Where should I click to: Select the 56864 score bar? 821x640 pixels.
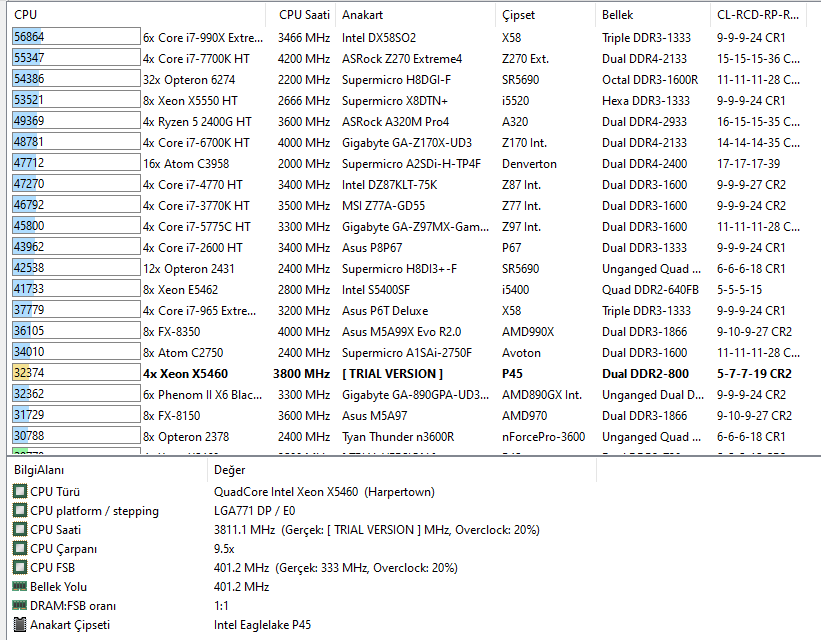pyautogui.click(x=76, y=37)
